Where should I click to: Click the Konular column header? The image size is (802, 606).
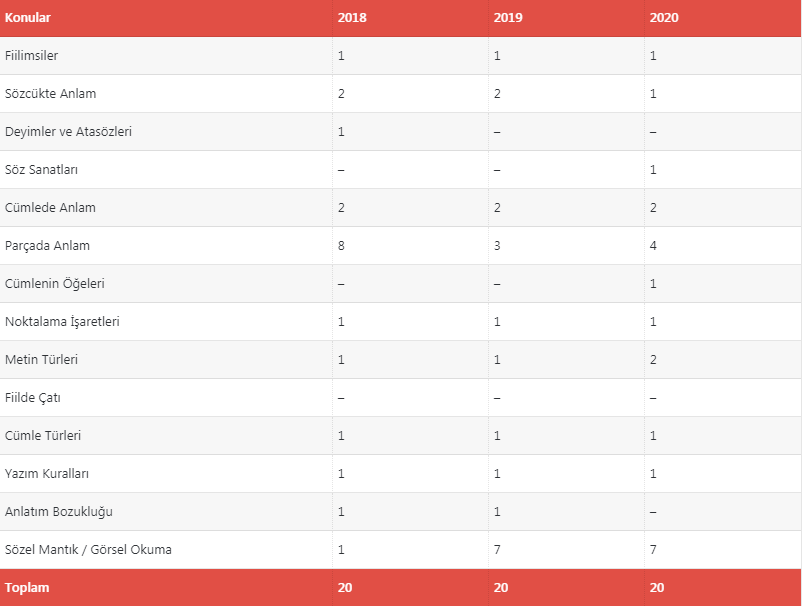click(x=28, y=17)
